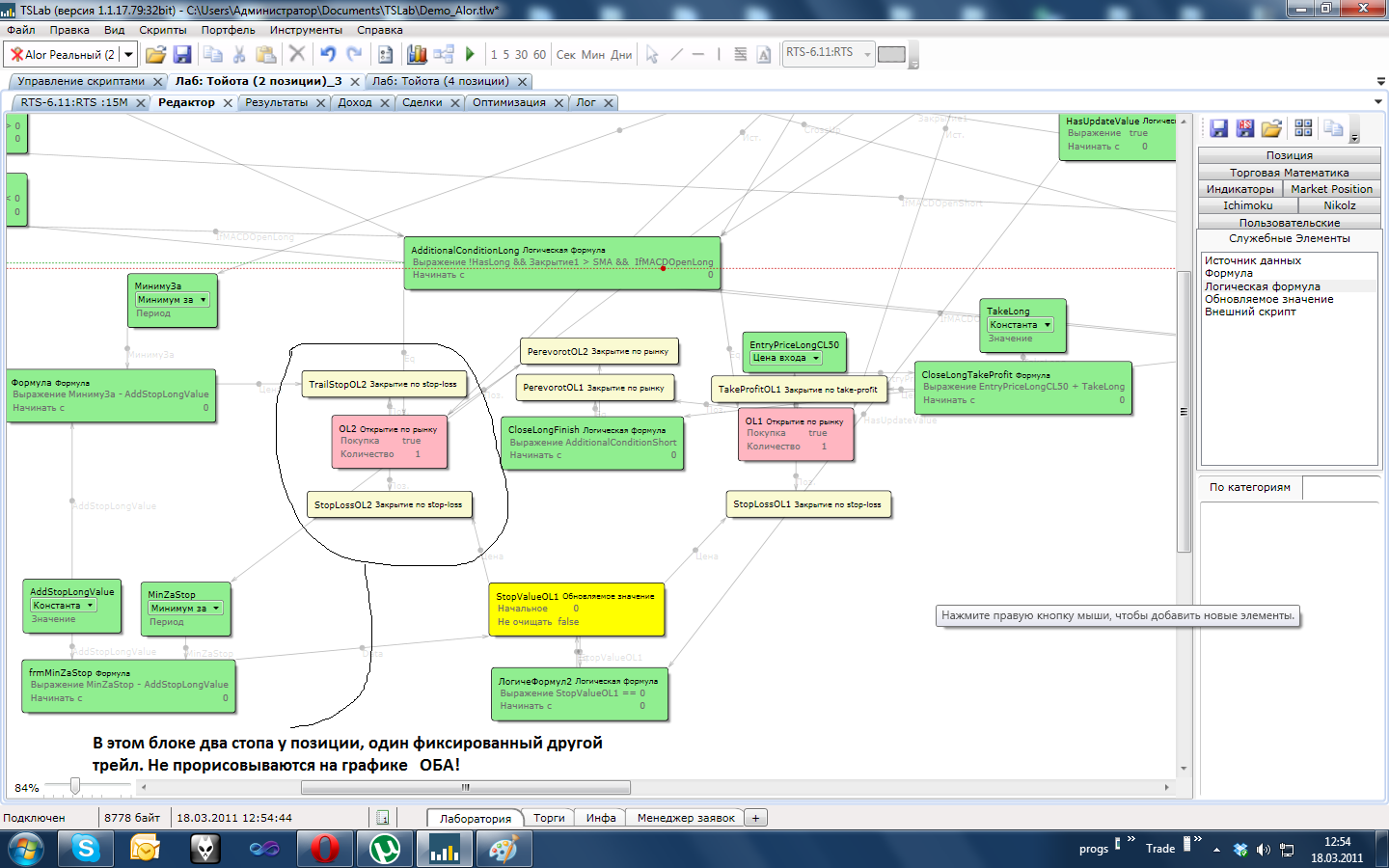This screenshot has width=1389, height=868.
Task: Select Логическая формула in the elements list
Action: click(x=1262, y=286)
